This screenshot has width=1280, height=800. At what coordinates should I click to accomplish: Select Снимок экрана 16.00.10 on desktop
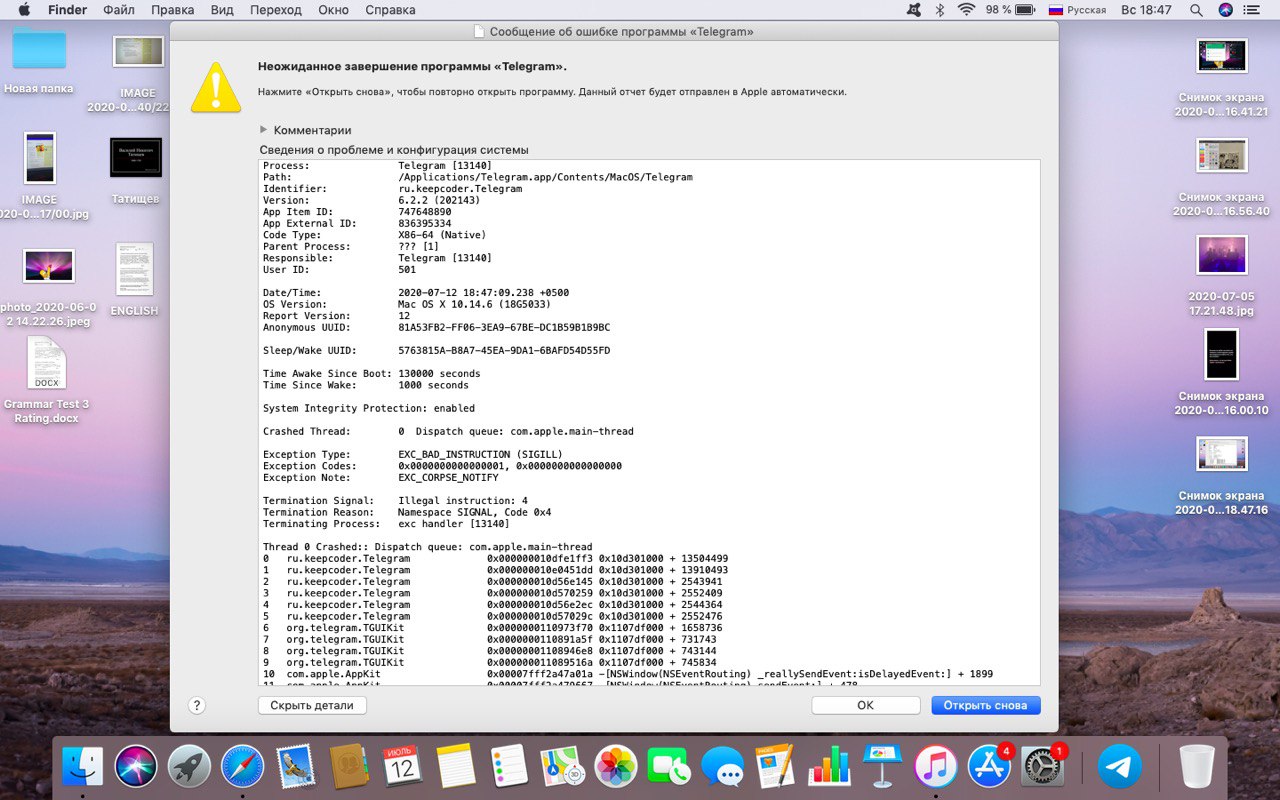1222,372
